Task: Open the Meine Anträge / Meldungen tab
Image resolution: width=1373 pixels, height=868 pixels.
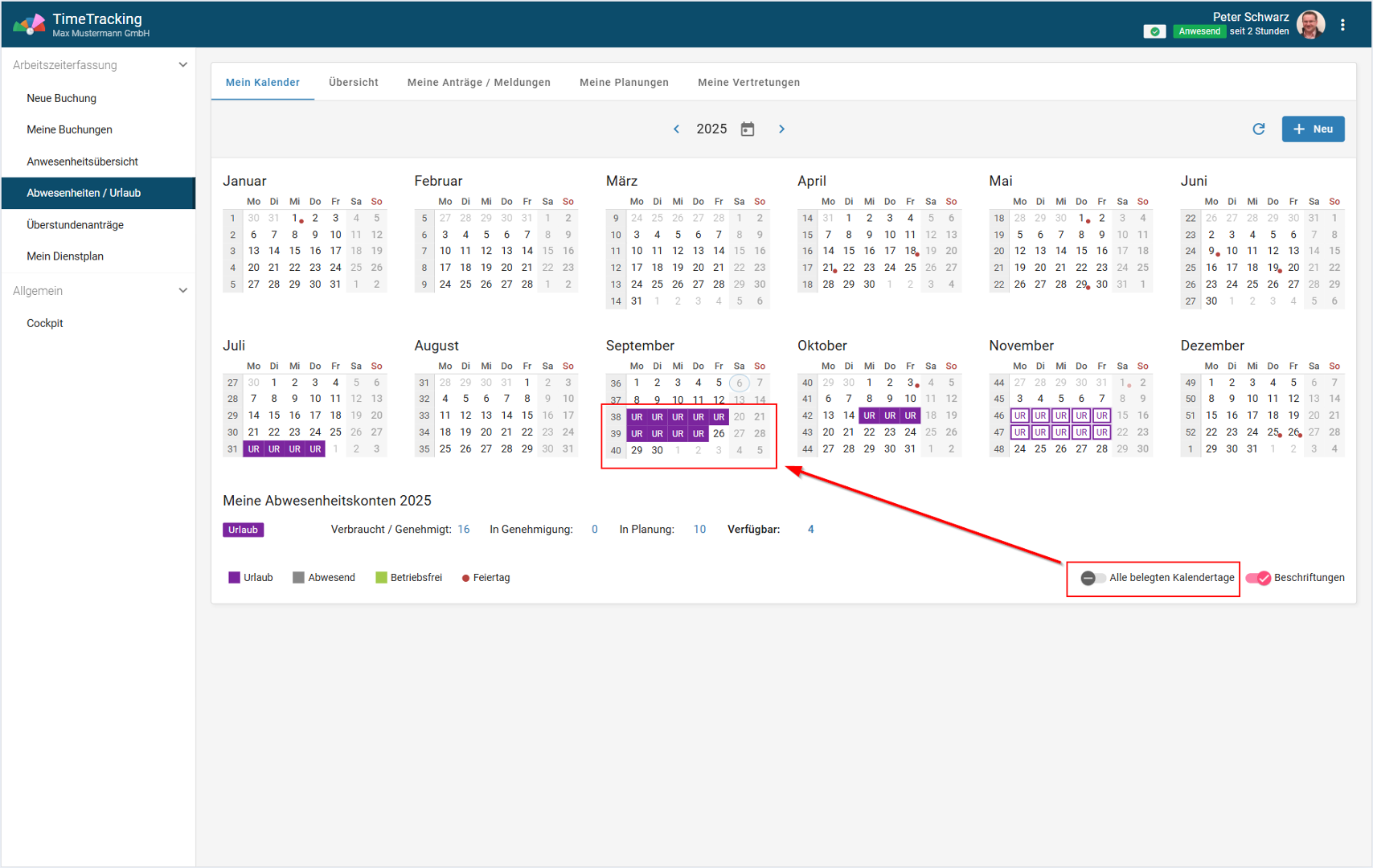Action: 478,83
